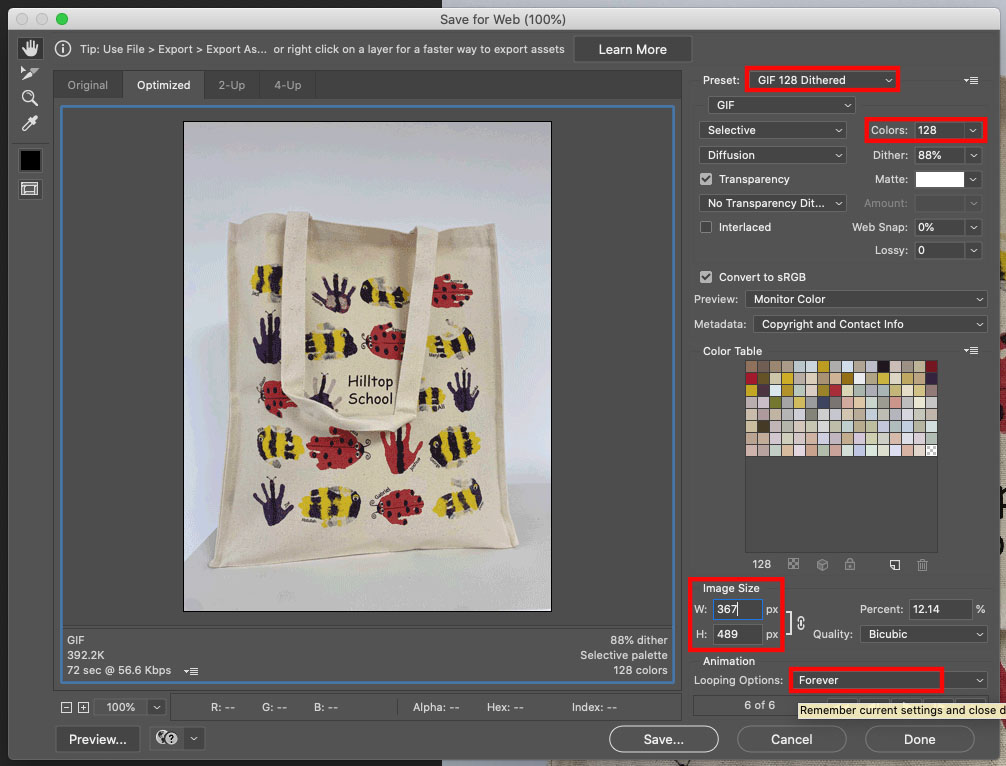Enable the Transparency option

[x=706, y=179]
